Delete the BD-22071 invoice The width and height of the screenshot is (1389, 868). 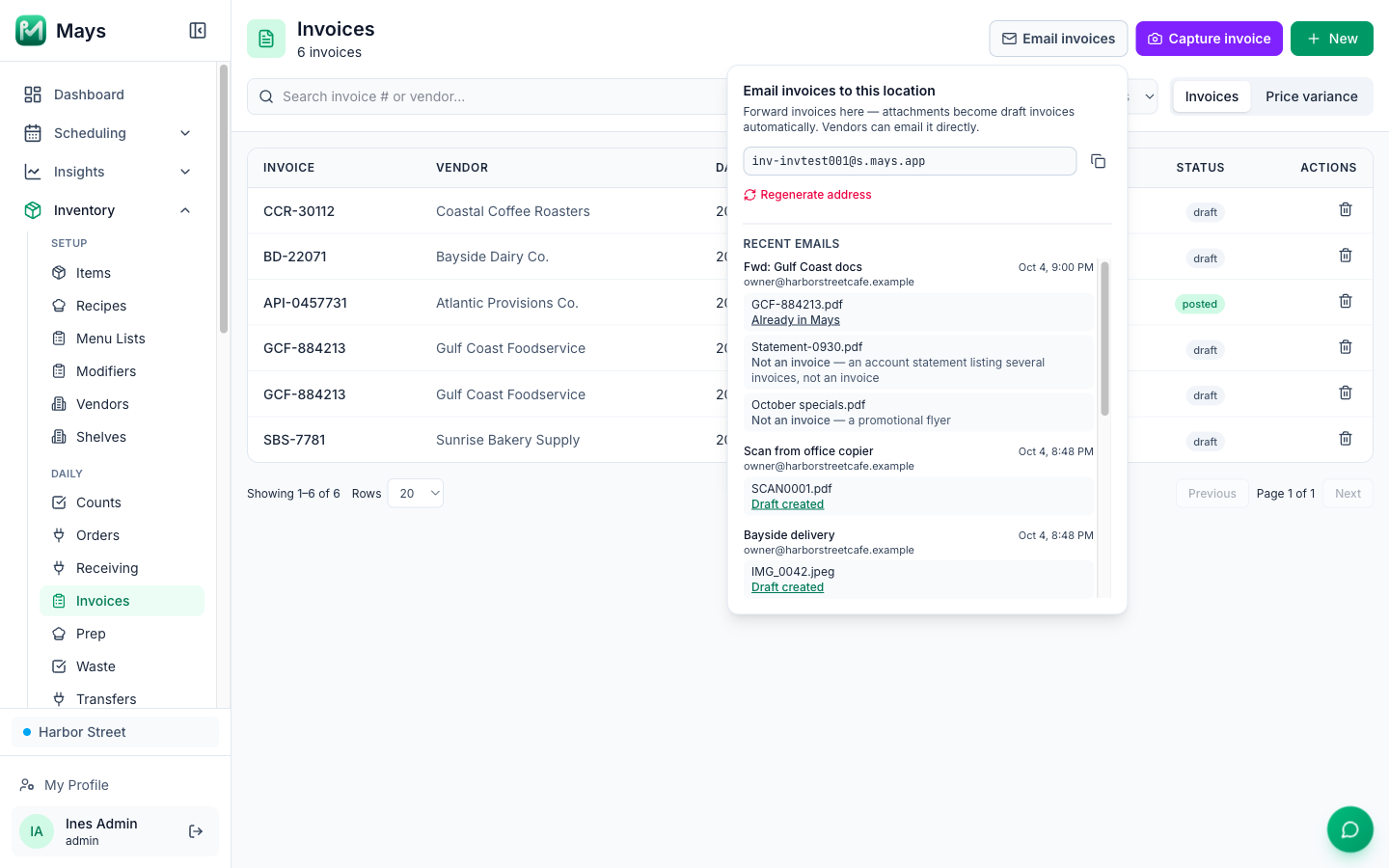click(1346, 256)
